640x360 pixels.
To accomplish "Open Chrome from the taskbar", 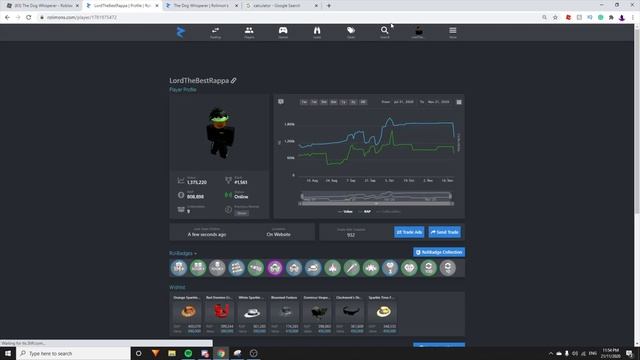I will coord(221,353).
